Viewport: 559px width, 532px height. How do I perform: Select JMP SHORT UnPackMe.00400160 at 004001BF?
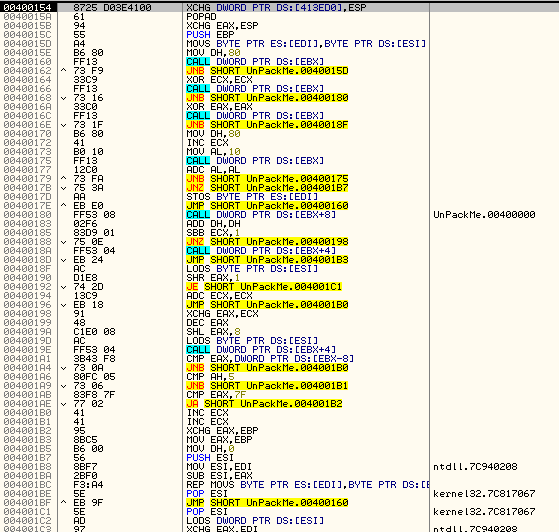click(x=267, y=503)
